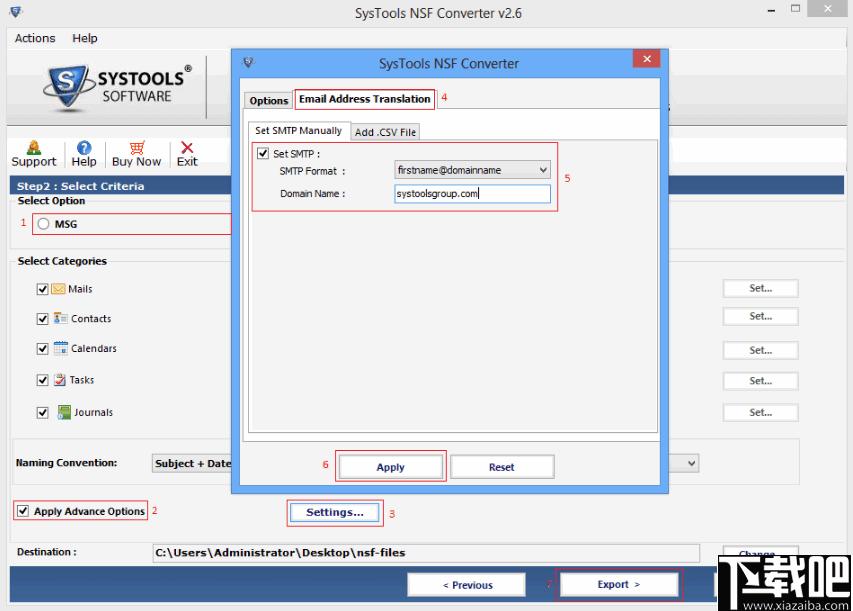Image resolution: width=853 pixels, height=611 pixels.
Task: Click the Reset button
Action: [x=502, y=467]
